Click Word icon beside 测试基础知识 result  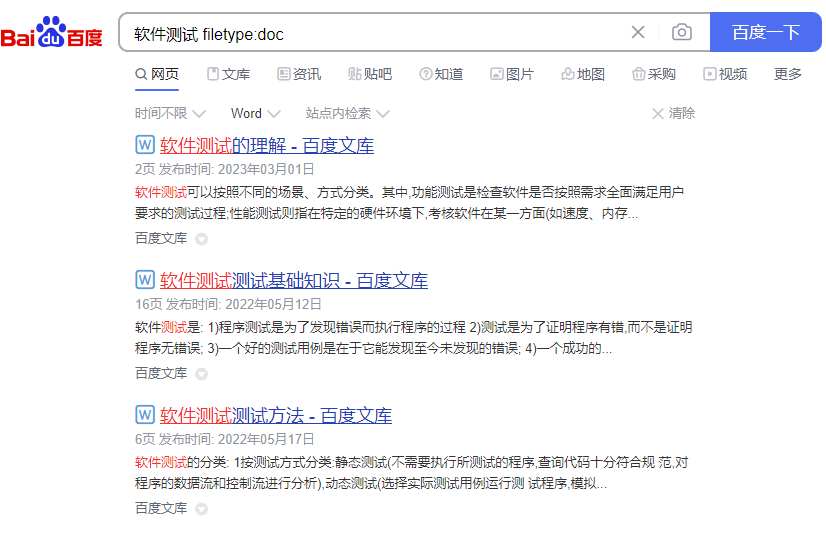145,279
